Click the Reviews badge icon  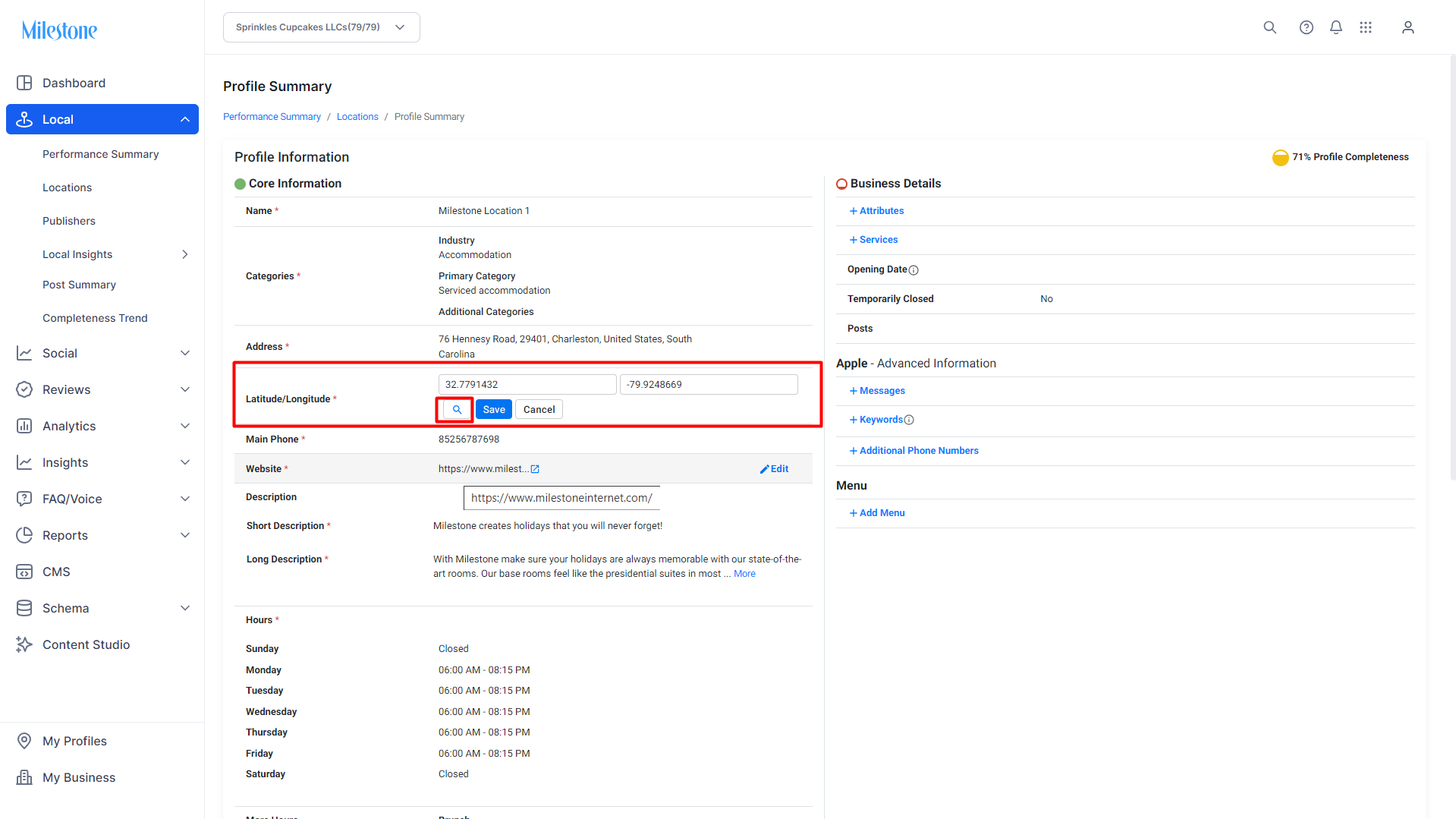(x=24, y=389)
